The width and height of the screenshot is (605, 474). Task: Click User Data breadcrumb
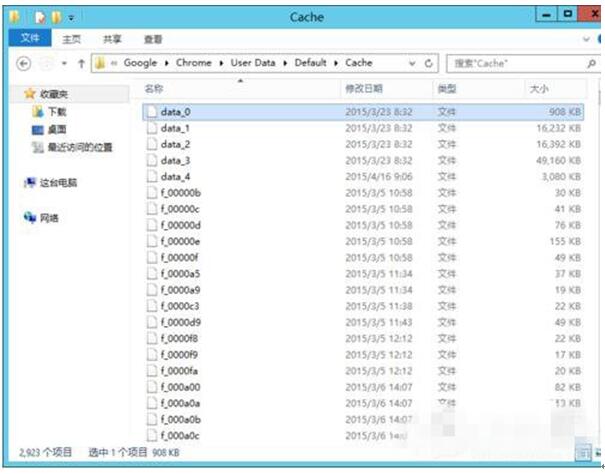tap(253, 63)
